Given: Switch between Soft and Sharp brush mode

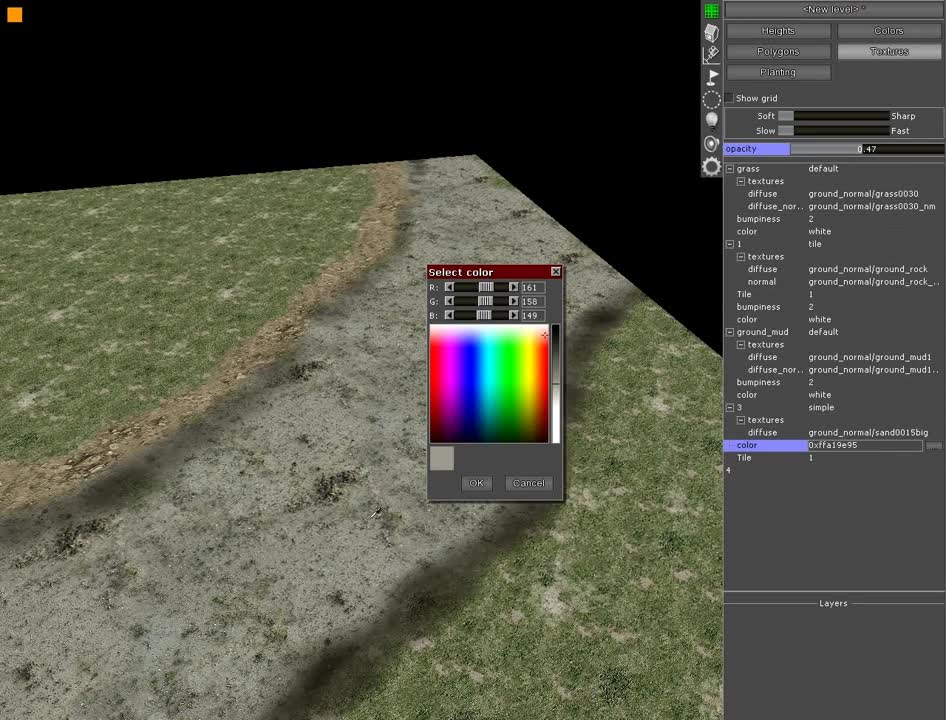Looking at the screenshot, I should (786, 115).
